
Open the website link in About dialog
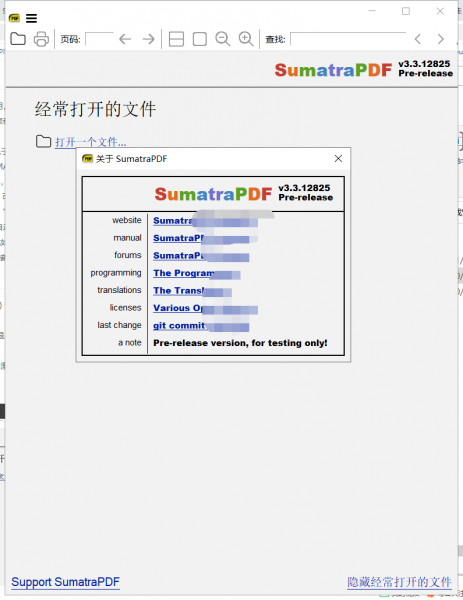tap(205, 221)
